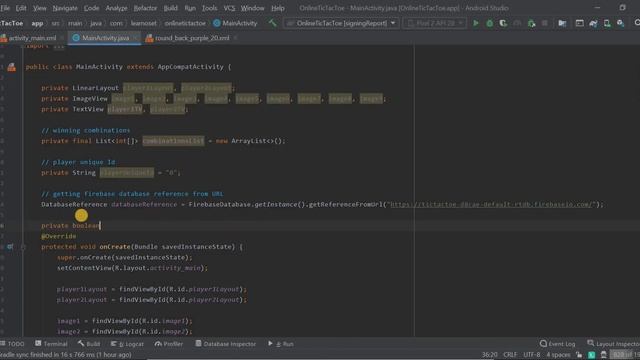The height and width of the screenshot is (360, 640).
Task: Run the app with green play button
Action: tap(476, 23)
